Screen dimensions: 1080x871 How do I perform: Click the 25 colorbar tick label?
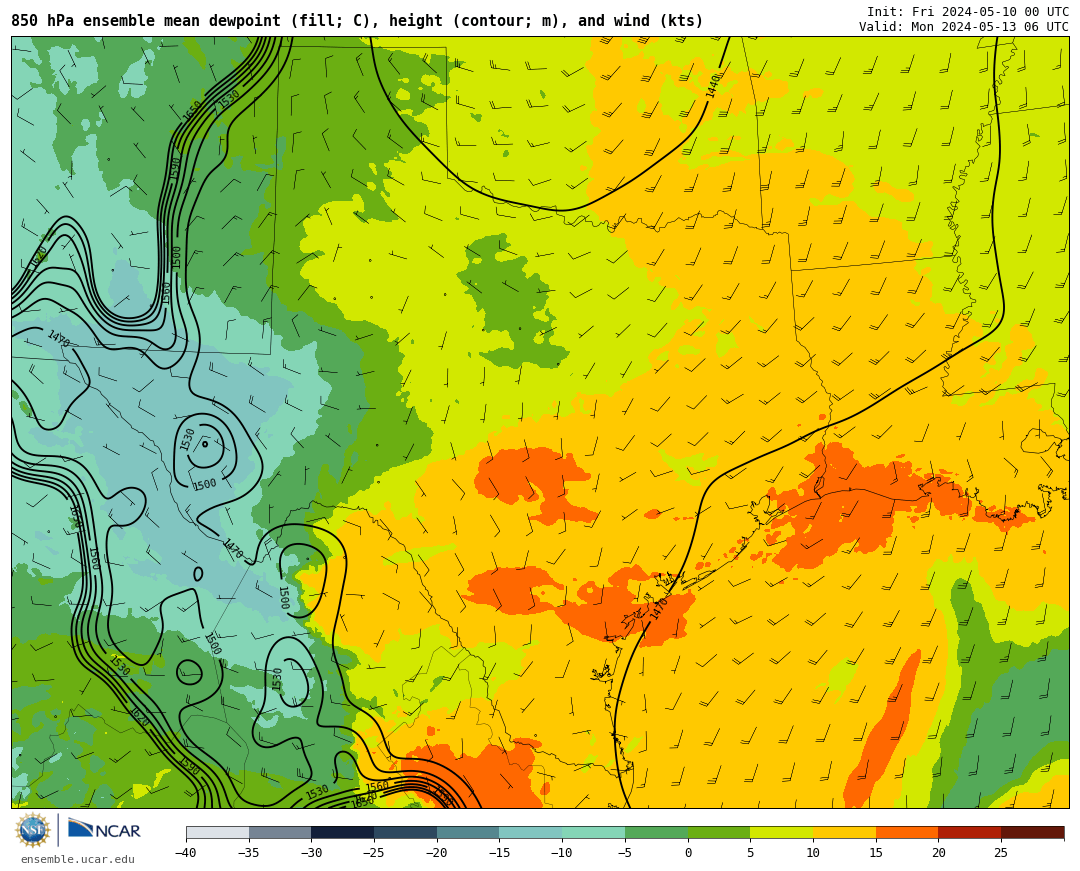coord(1001,852)
